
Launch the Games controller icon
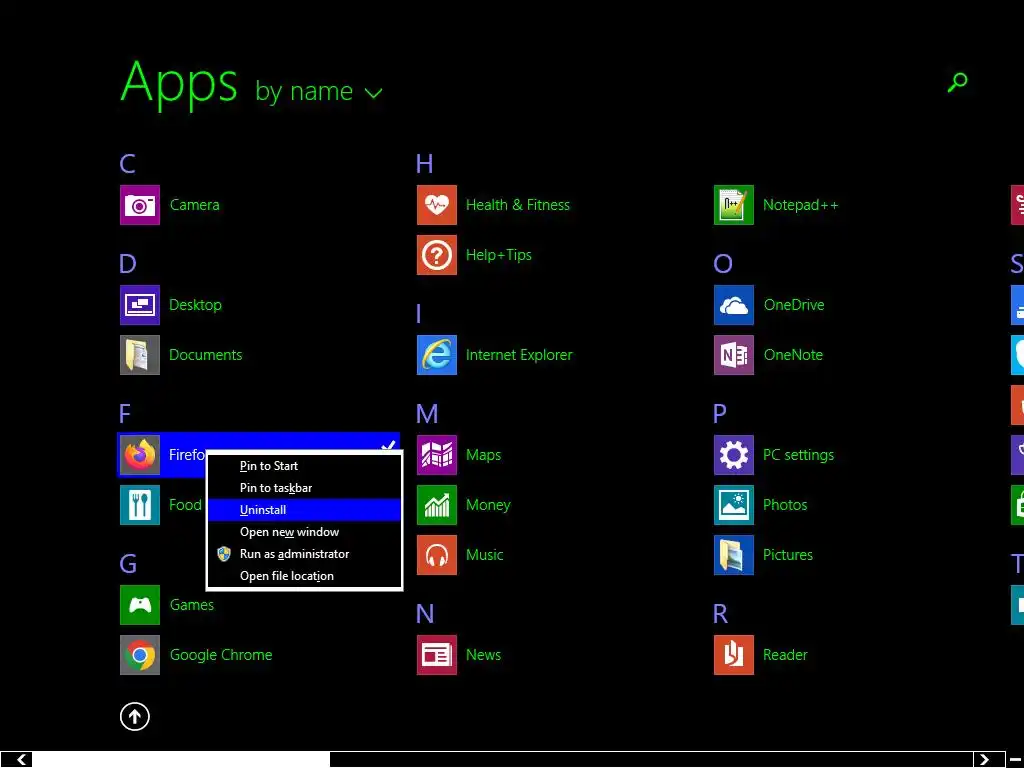tap(140, 605)
